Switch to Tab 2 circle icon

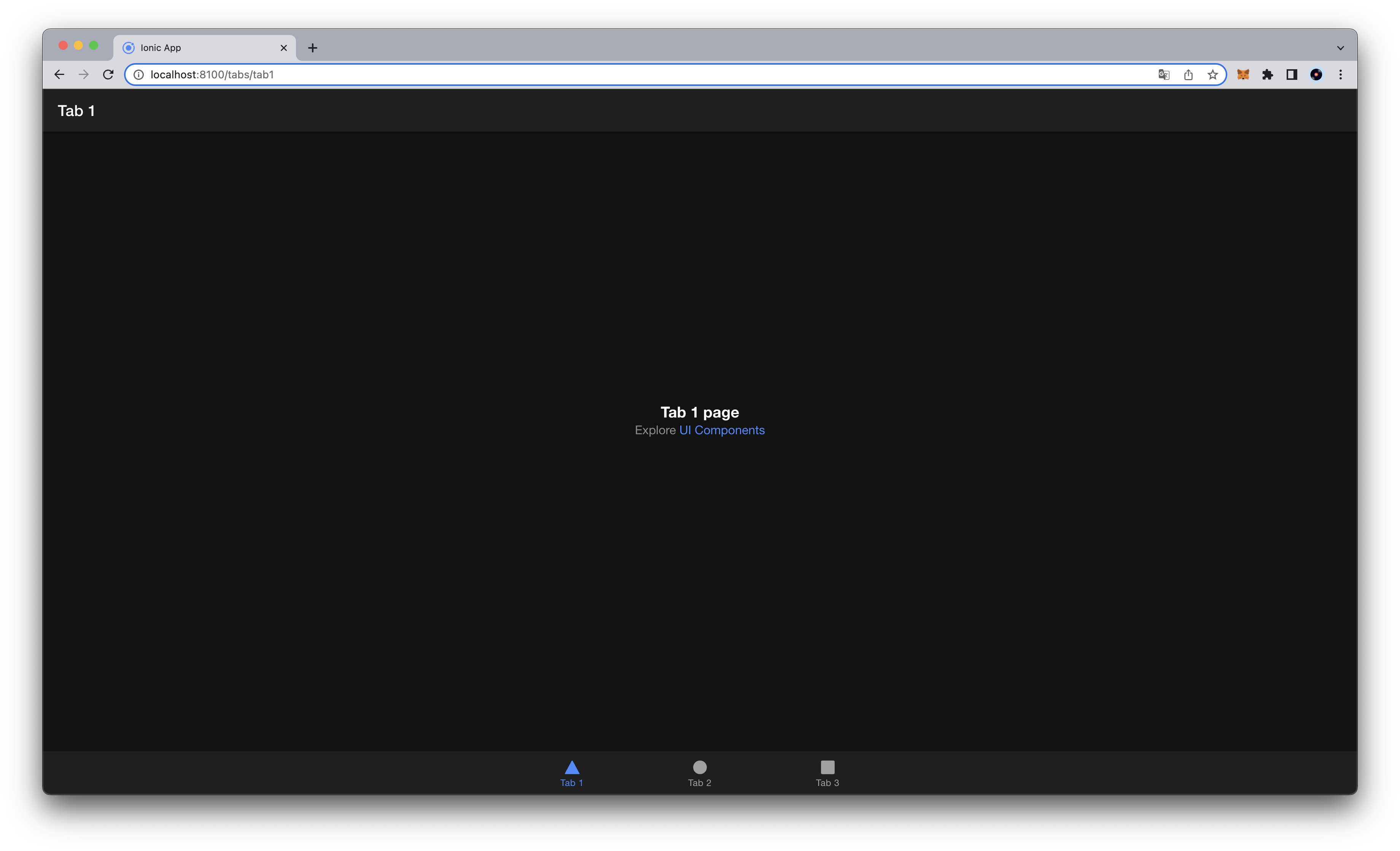[x=700, y=767]
